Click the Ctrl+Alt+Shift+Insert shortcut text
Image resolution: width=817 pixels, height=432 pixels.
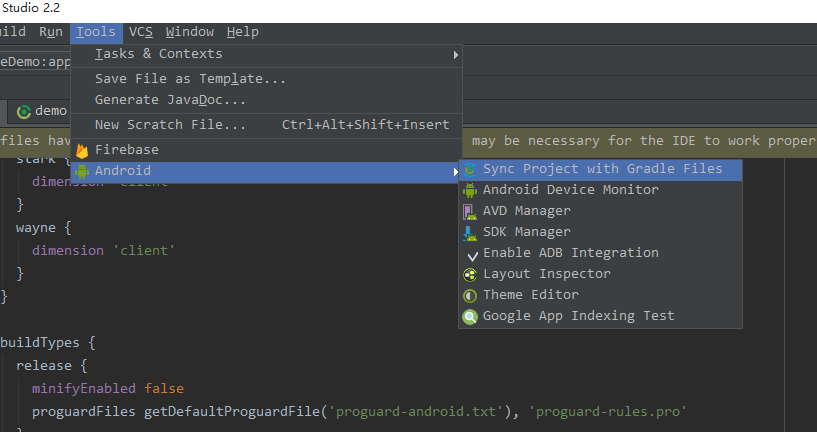click(365, 125)
